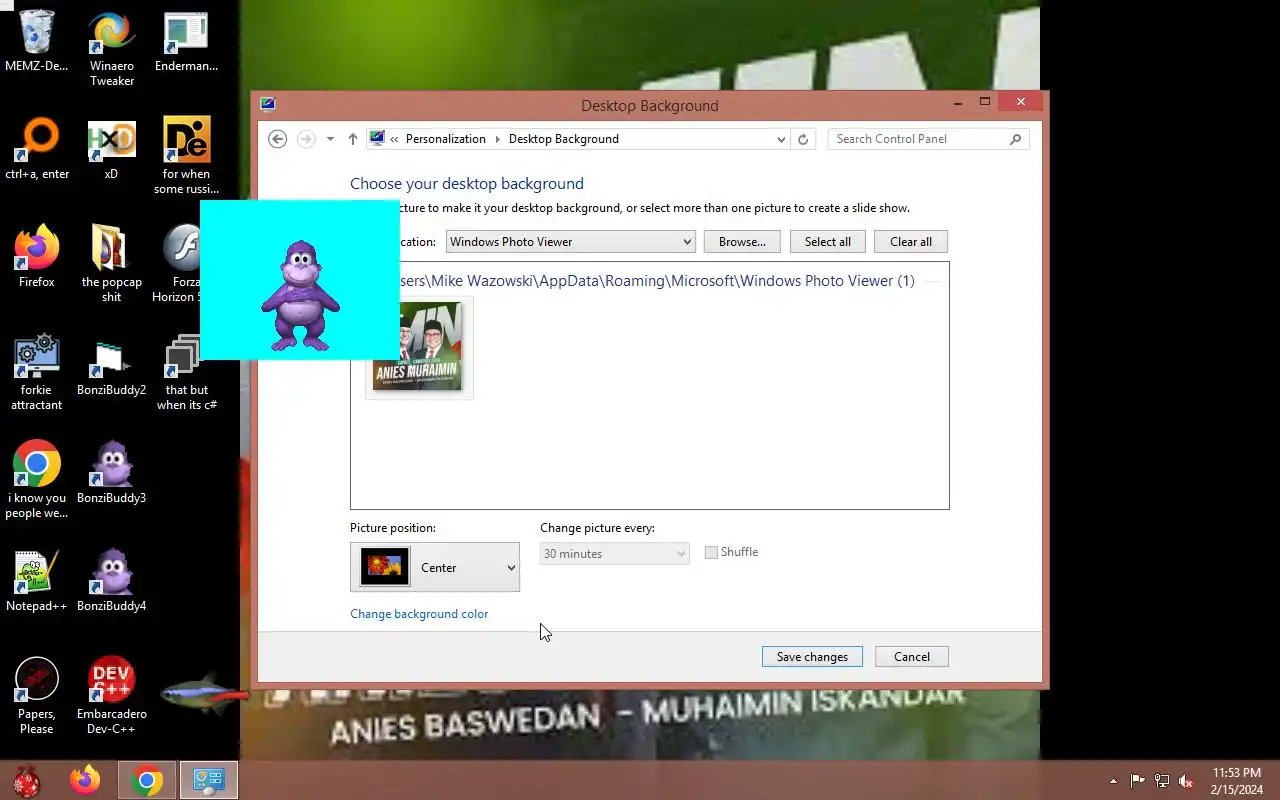Open Windows Photo Viewer location dropdown
1280x800 pixels.
click(x=570, y=242)
